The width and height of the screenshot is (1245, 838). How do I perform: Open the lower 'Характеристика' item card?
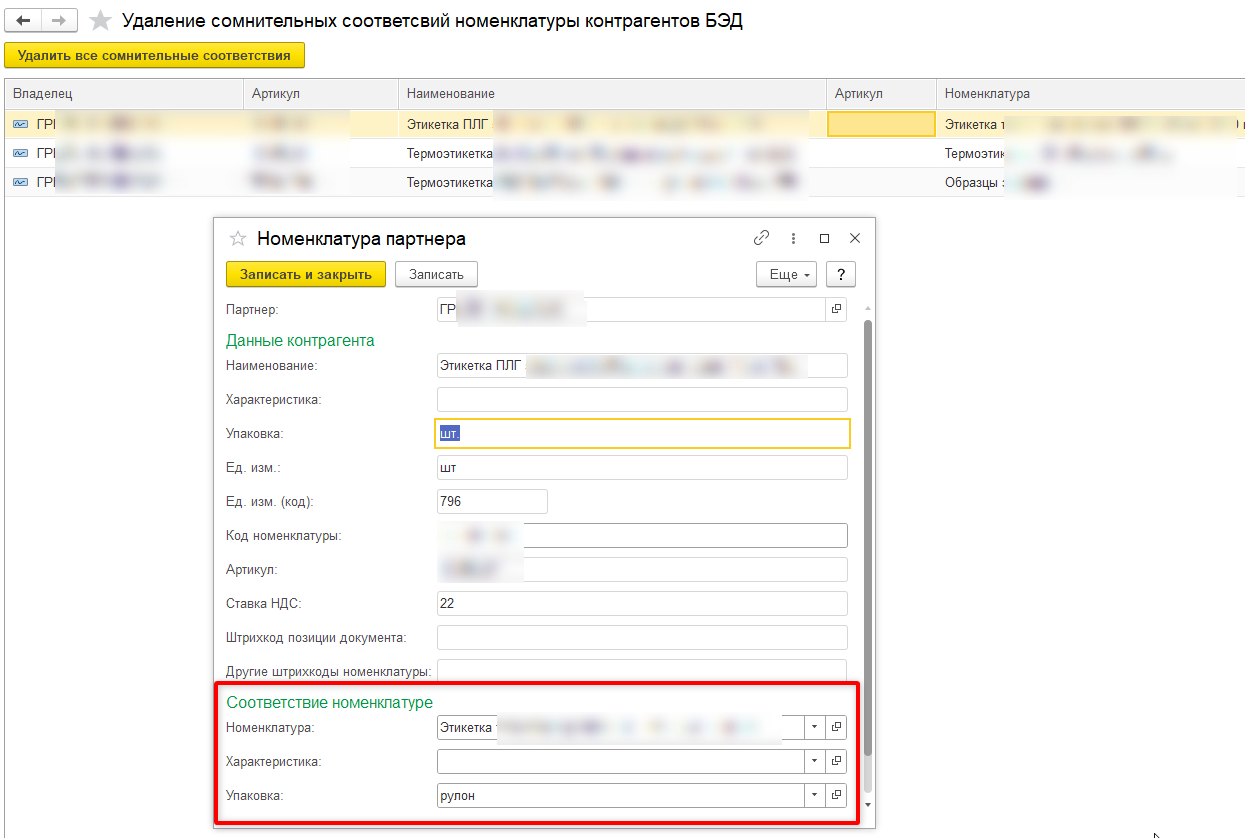coord(837,761)
